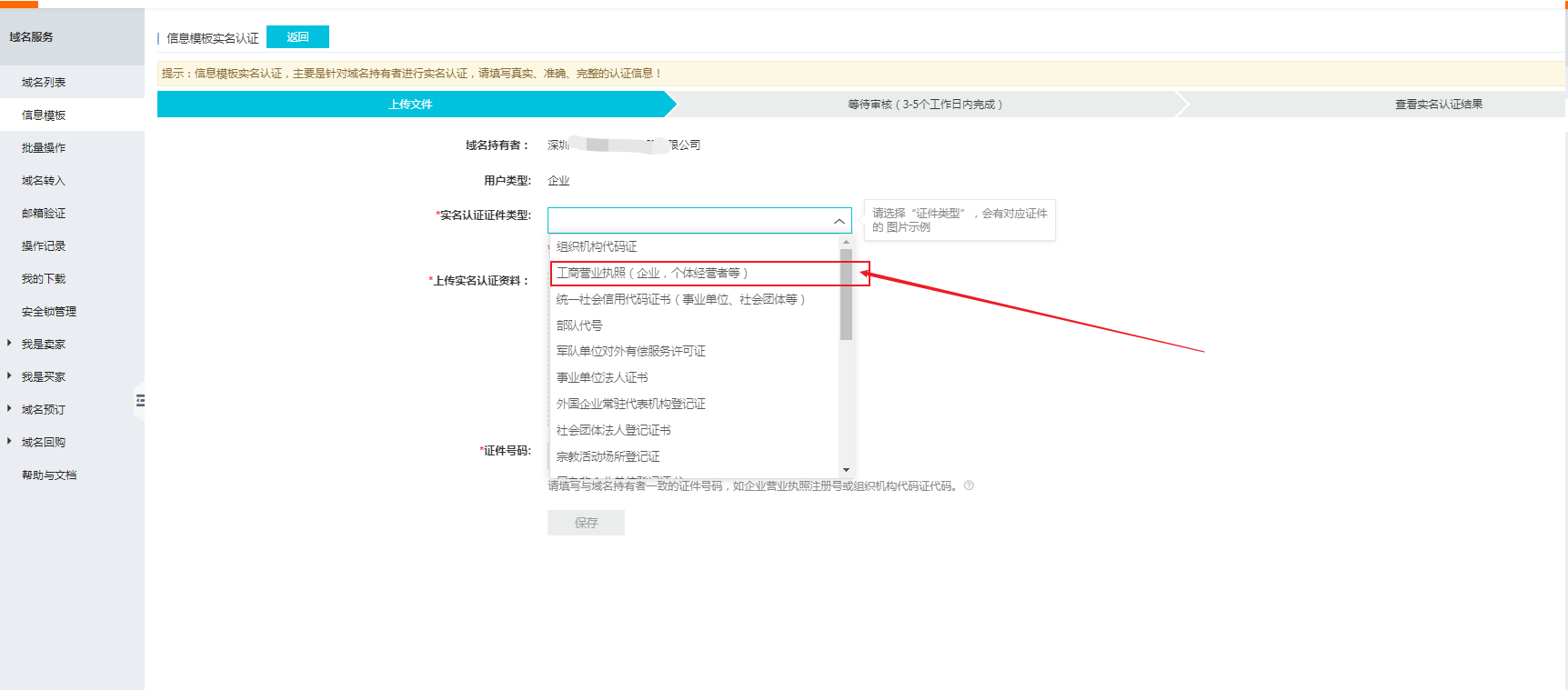Open 安全锁管理 in sidebar

49,311
